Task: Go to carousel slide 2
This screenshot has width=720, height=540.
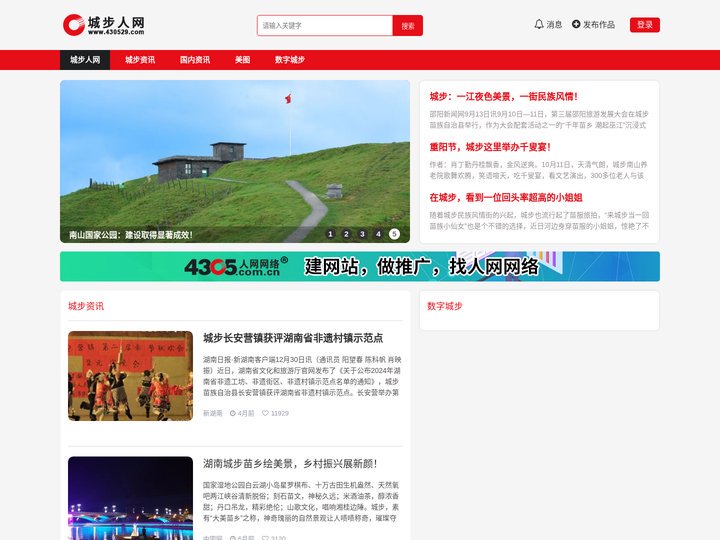Action: [346, 234]
